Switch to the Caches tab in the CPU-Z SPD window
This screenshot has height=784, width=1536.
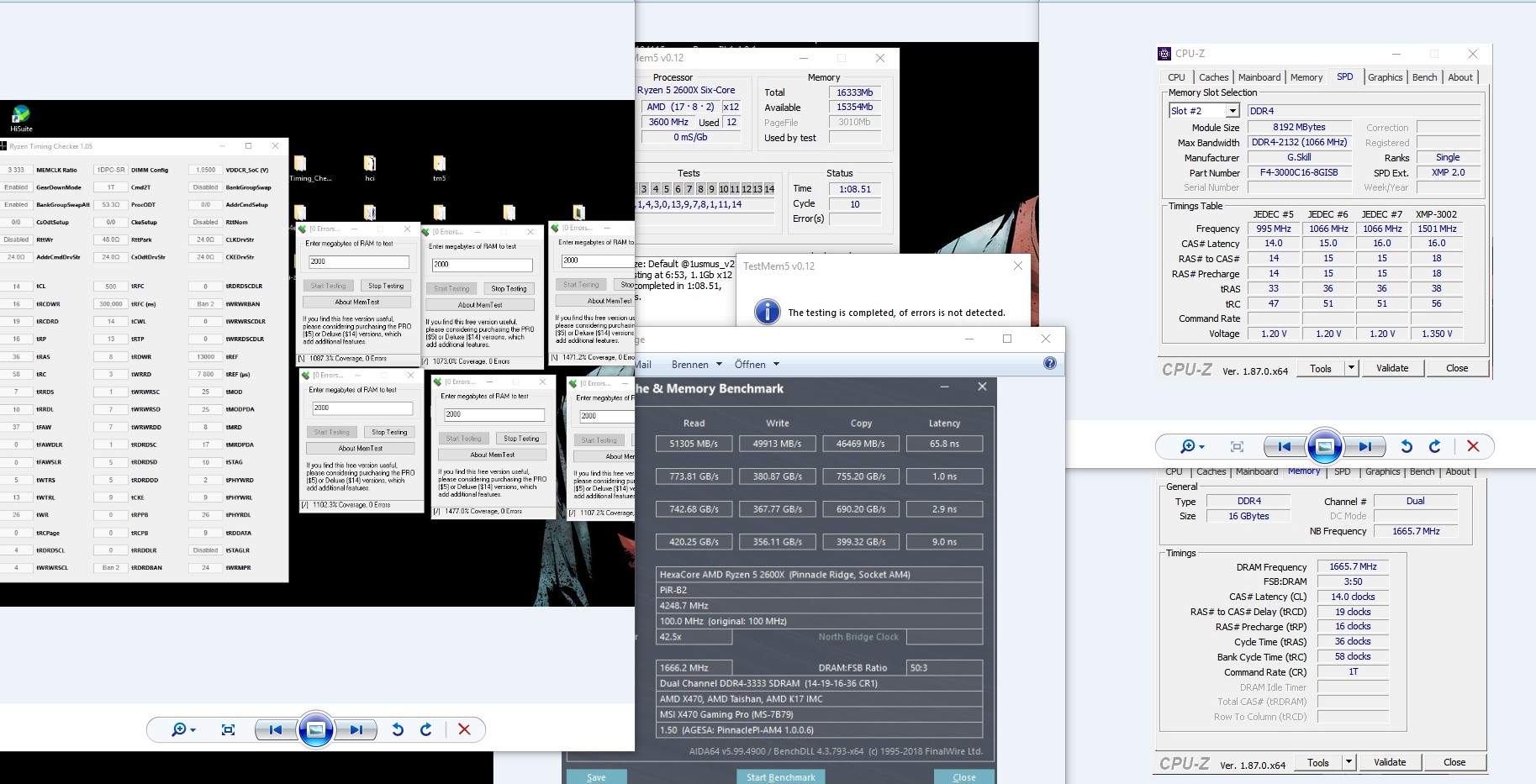(x=1213, y=77)
